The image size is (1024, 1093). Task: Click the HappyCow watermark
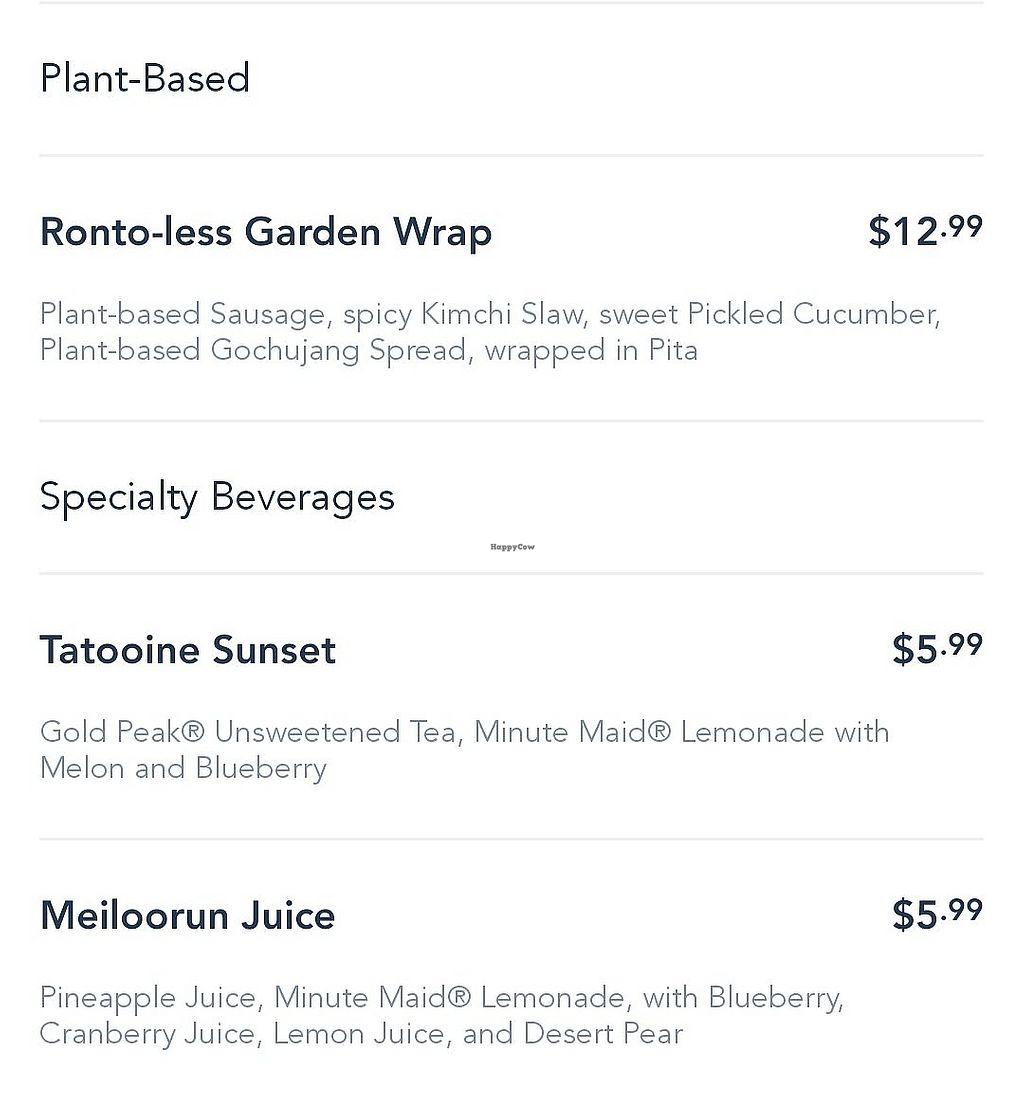click(x=512, y=547)
